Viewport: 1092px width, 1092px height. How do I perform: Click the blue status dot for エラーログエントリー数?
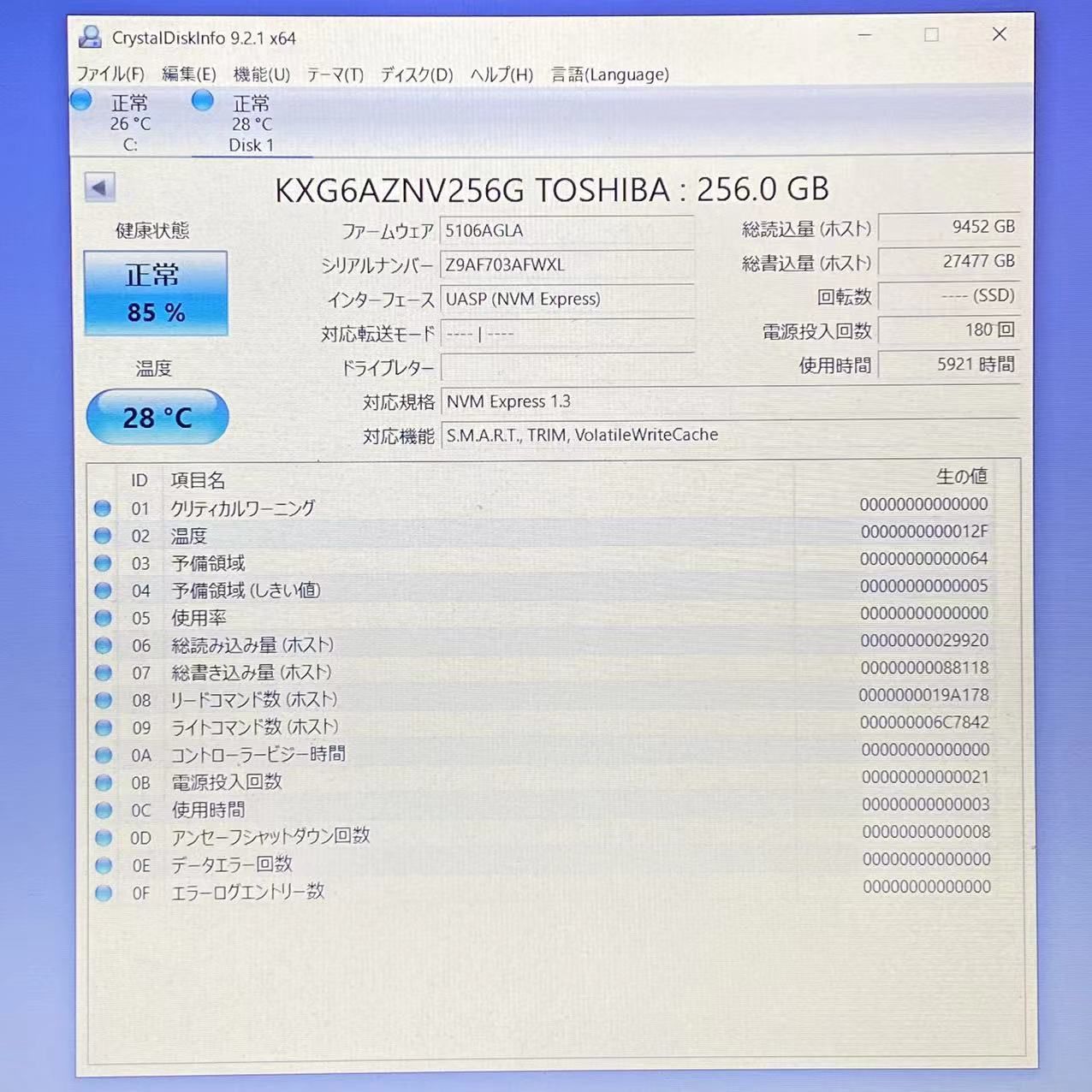click(x=103, y=893)
